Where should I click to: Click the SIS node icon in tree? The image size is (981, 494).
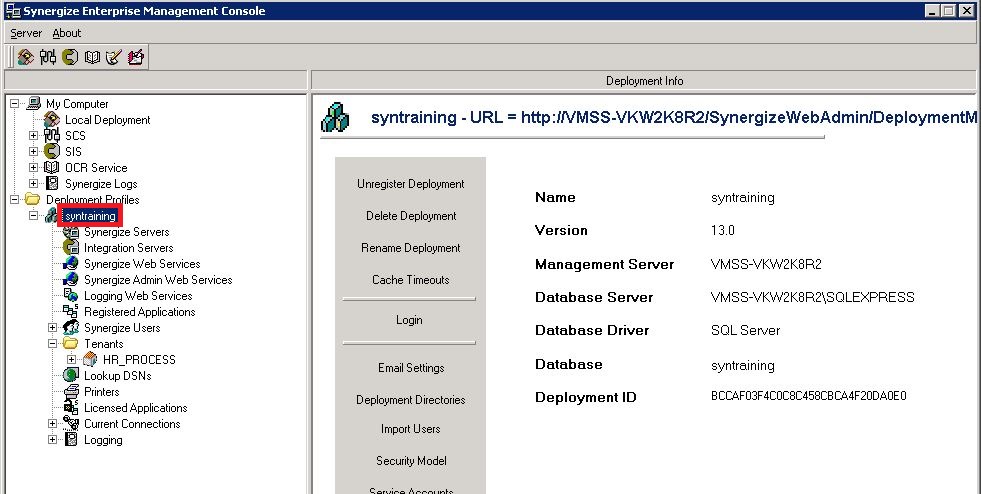52,151
